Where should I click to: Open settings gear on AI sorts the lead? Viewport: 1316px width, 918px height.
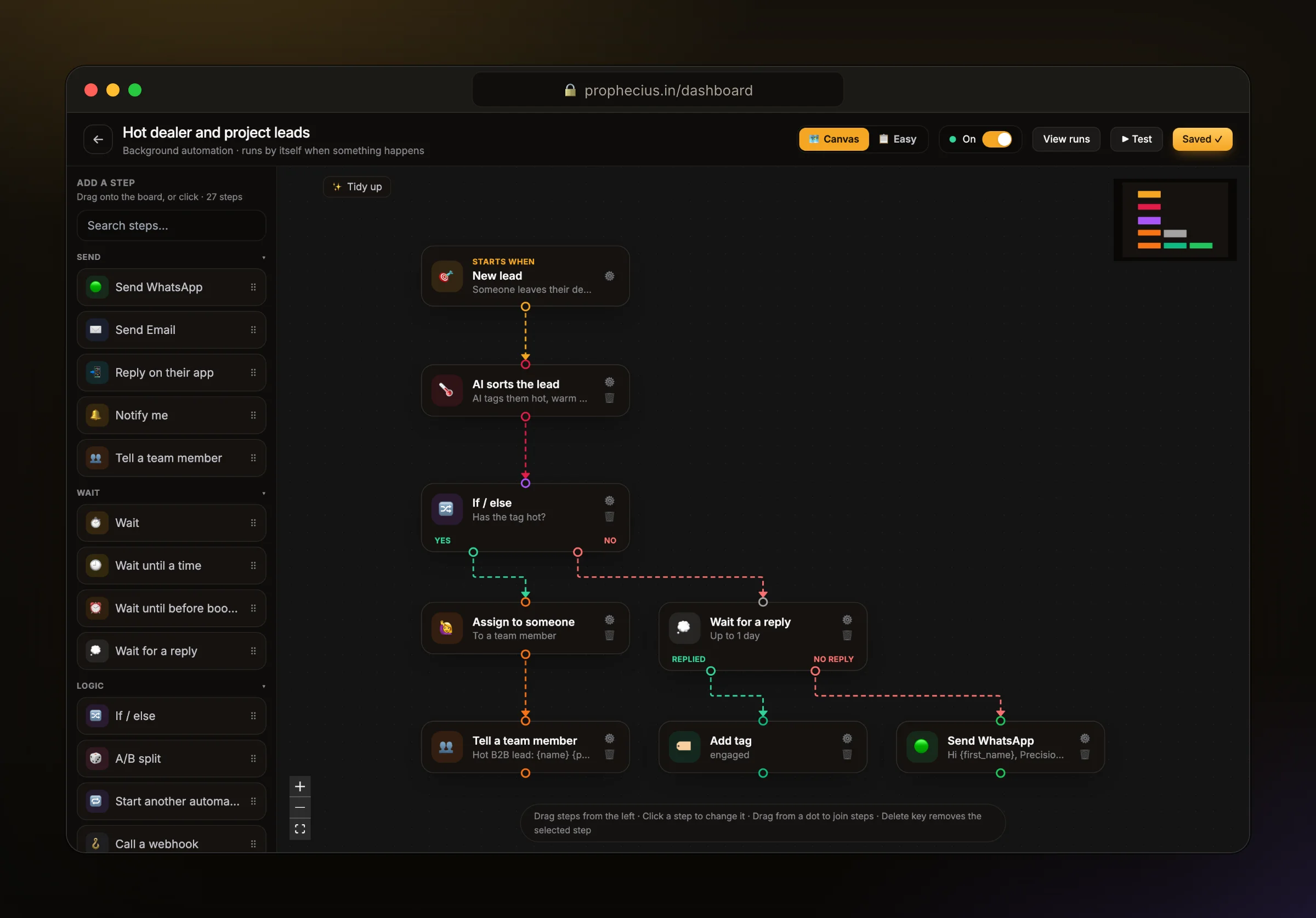[609, 382]
